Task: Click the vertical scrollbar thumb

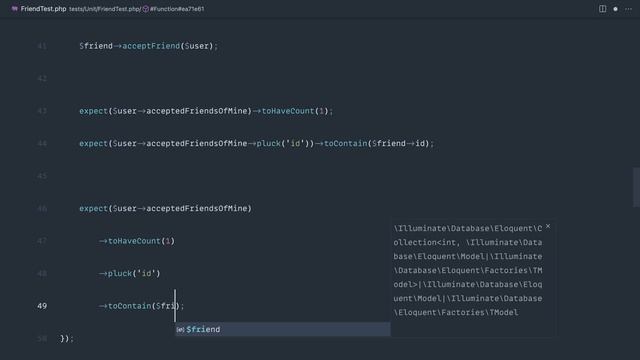Action: coord(636,187)
